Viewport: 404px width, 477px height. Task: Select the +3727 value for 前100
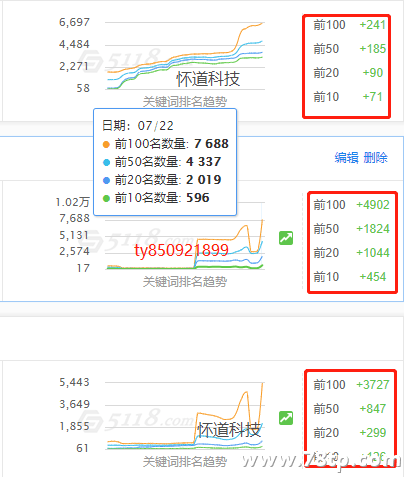click(x=373, y=385)
